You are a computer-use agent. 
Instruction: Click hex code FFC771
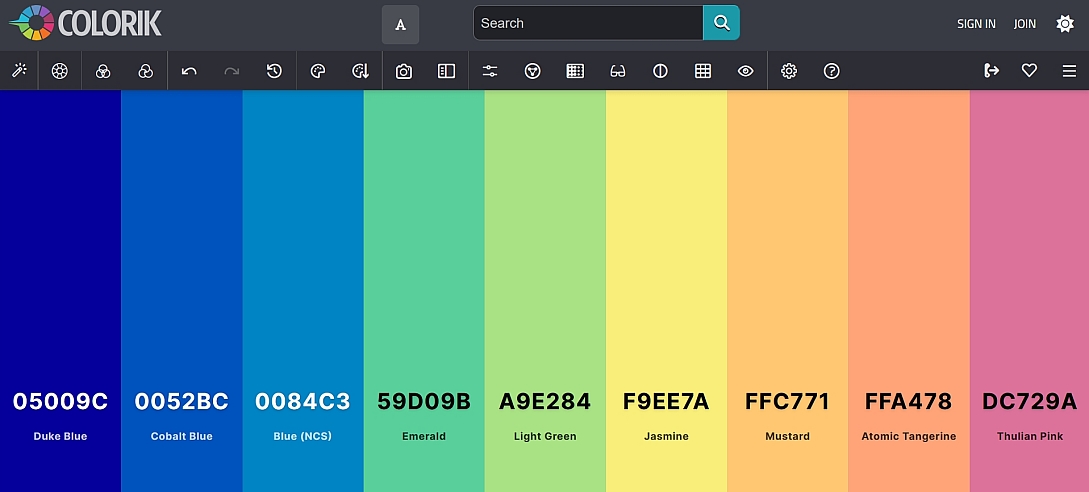788,401
